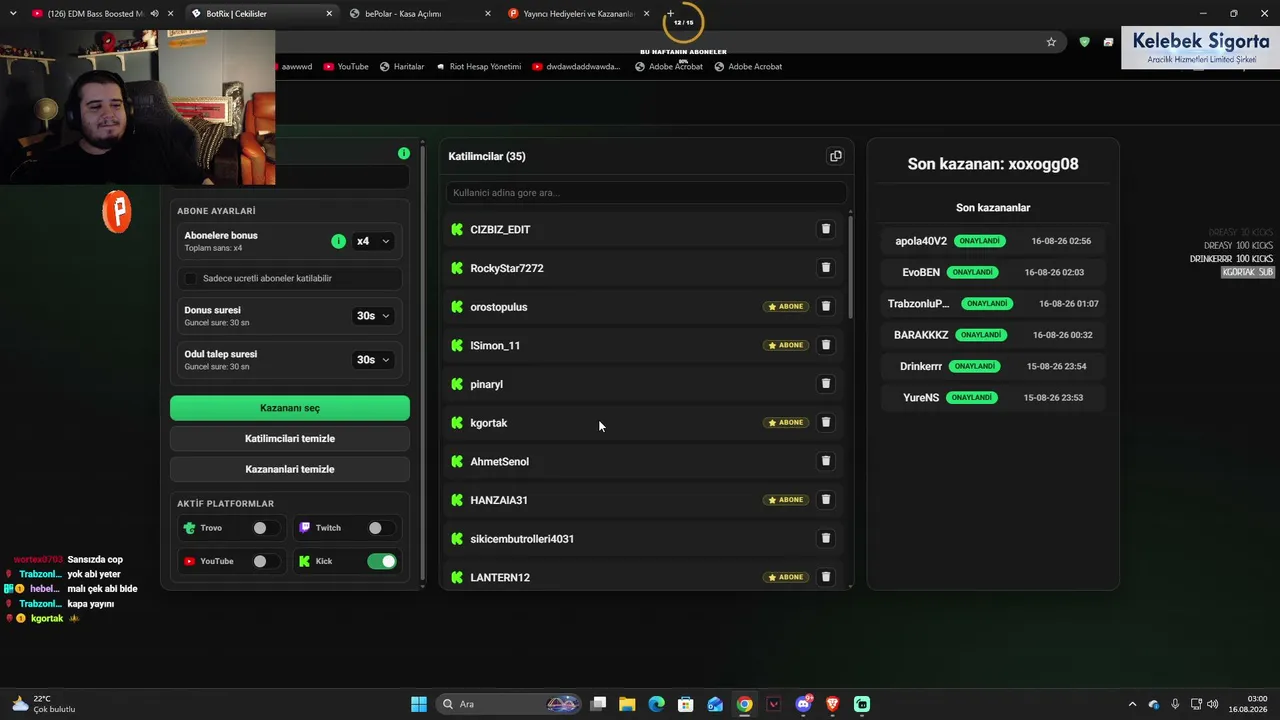The width and height of the screenshot is (1280, 720).
Task: Close the BotRix Cekilisler tab
Action: pos(329,14)
